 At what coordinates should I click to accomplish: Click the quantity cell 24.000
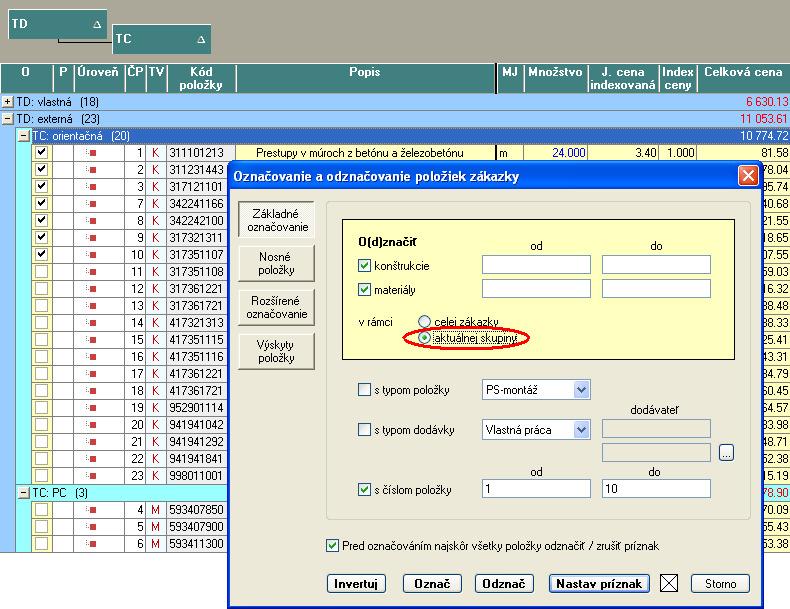[555, 153]
